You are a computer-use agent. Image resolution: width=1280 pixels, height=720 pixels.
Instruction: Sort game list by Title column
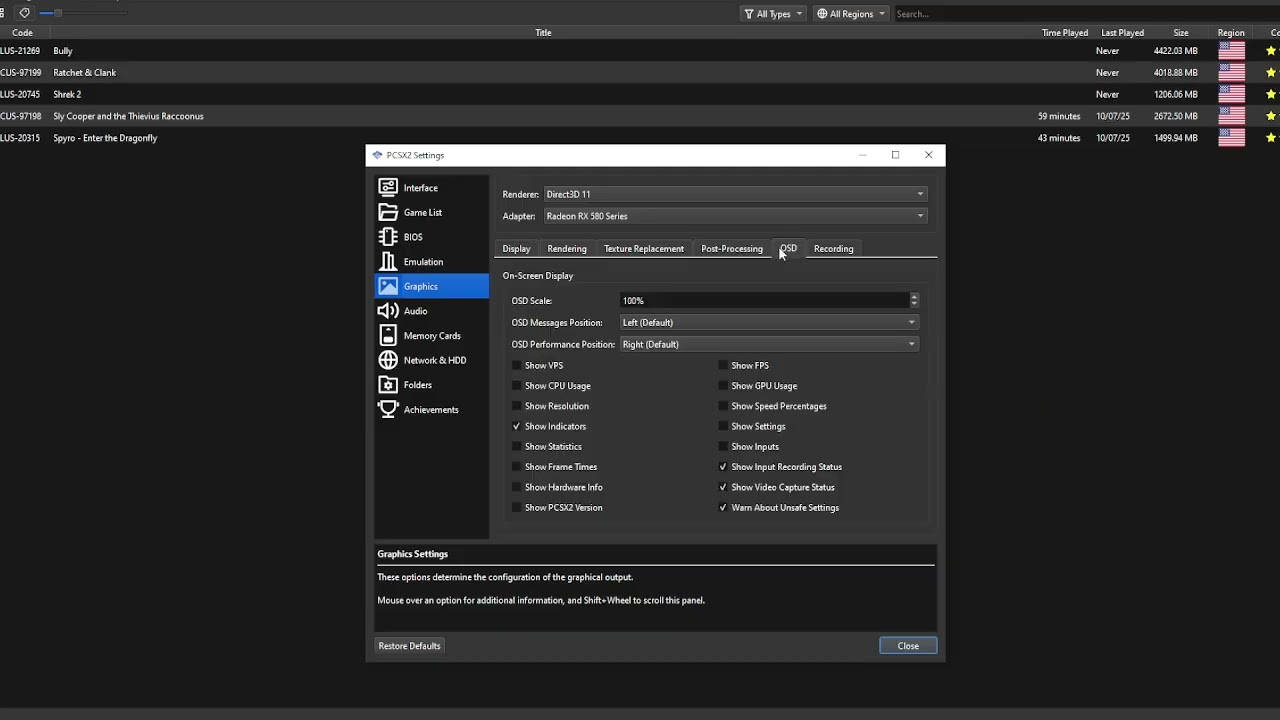pyautogui.click(x=543, y=33)
